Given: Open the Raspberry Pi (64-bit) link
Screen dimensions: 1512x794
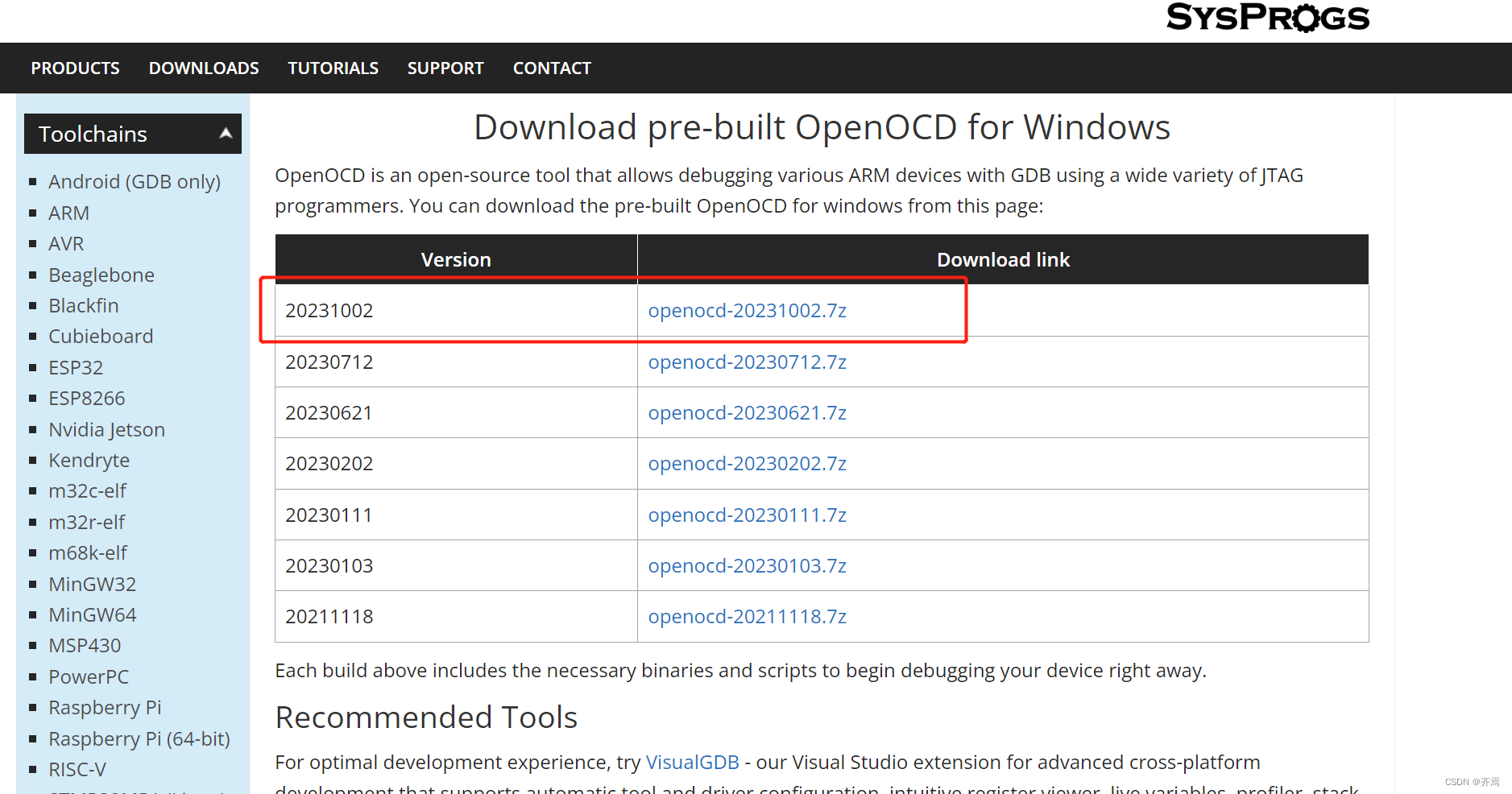Looking at the screenshot, I should [139, 739].
